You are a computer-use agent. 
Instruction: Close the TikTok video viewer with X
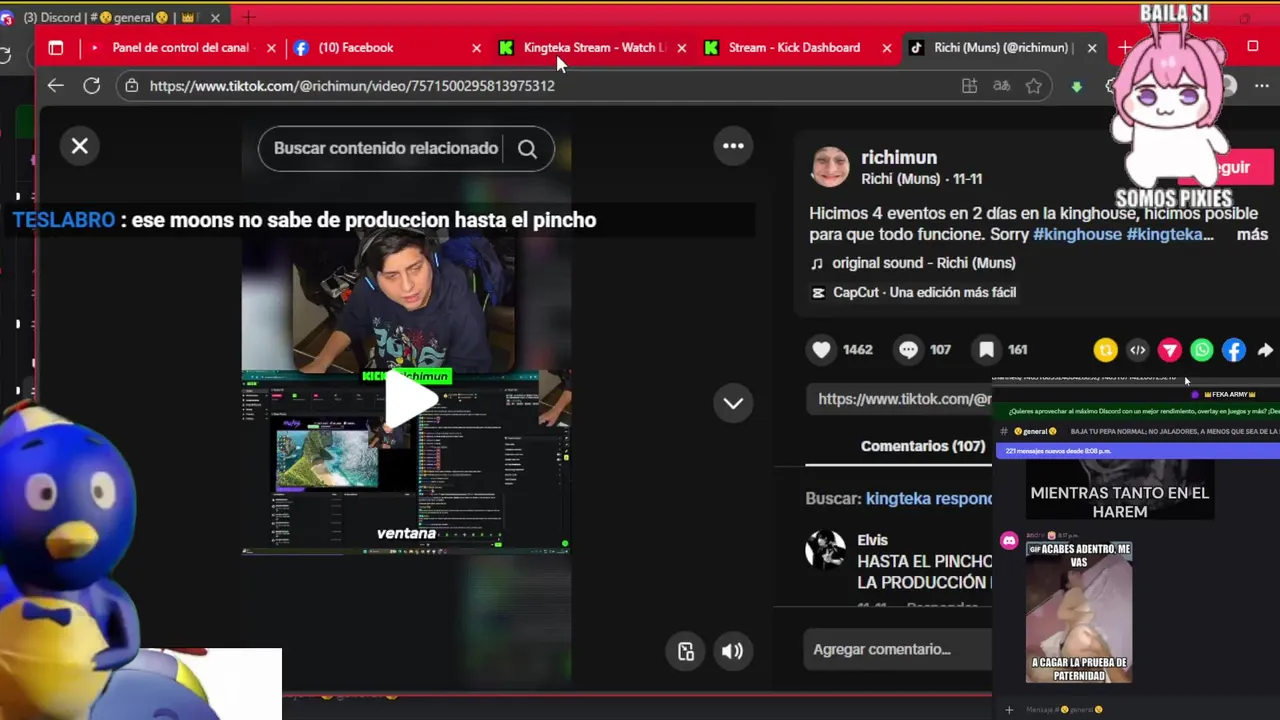click(x=80, y=146)
